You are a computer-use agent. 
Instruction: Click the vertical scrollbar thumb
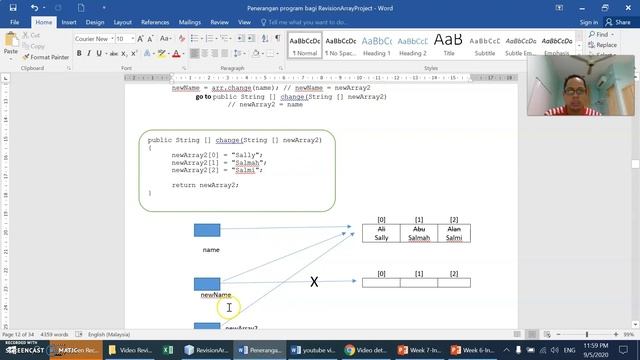click(x=635, y=164)
